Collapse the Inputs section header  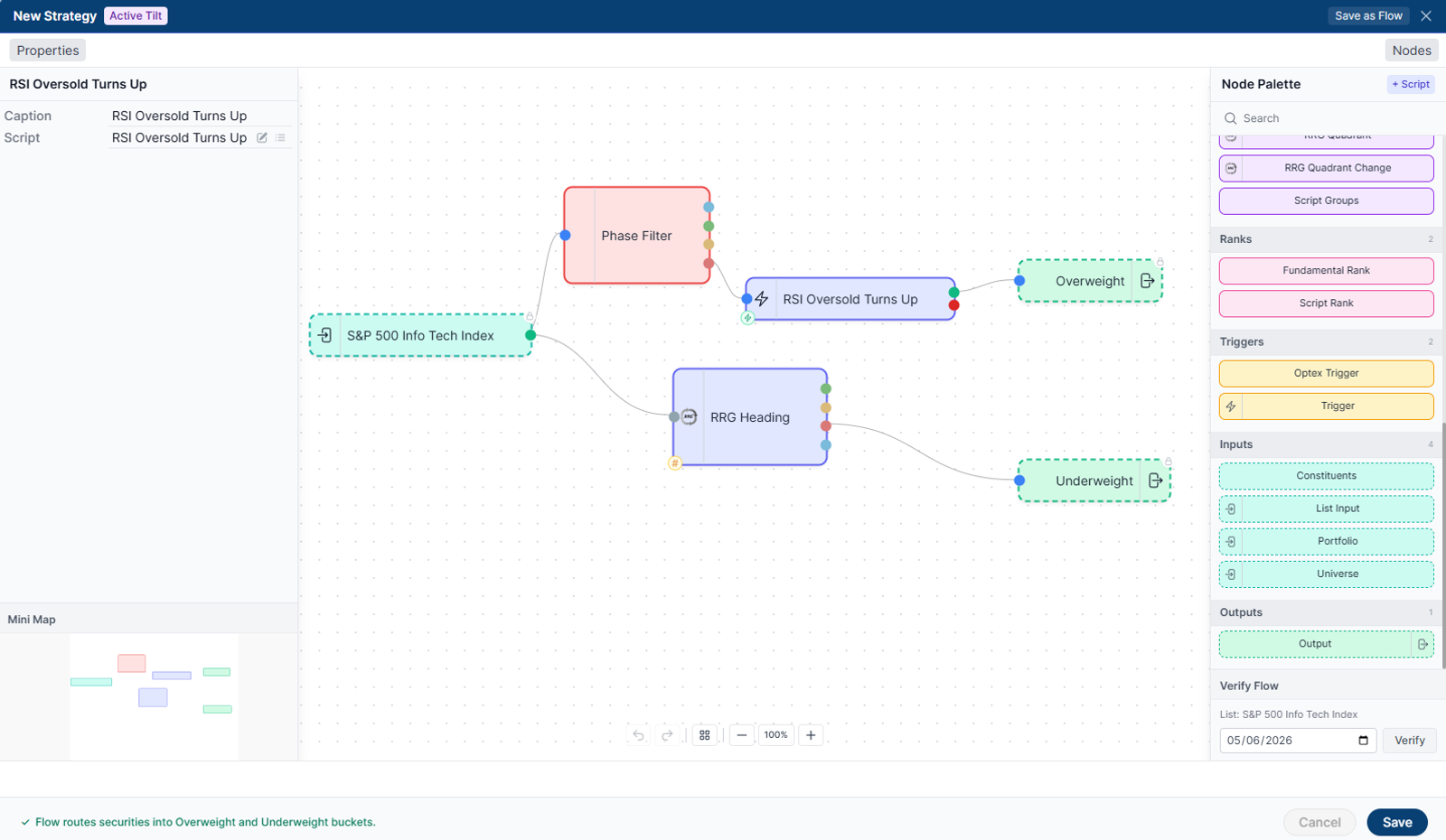point(1327,444)
